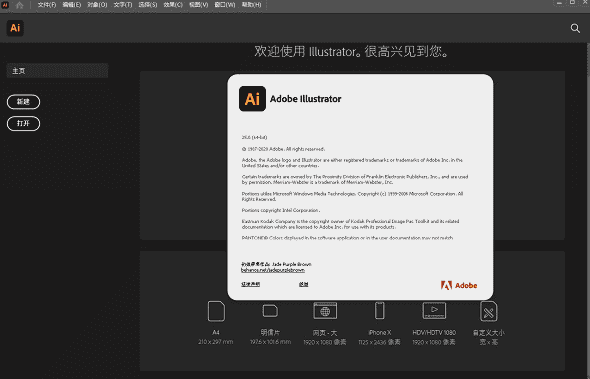Open the 文件(F) menu
Viewport: 590px width, 379px height.
[47, 5]
